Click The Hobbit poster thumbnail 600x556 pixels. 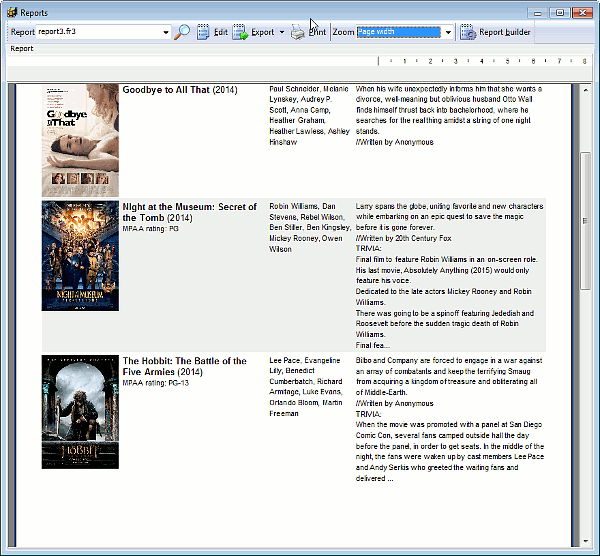pyautogui.click(x=80, y=412)
